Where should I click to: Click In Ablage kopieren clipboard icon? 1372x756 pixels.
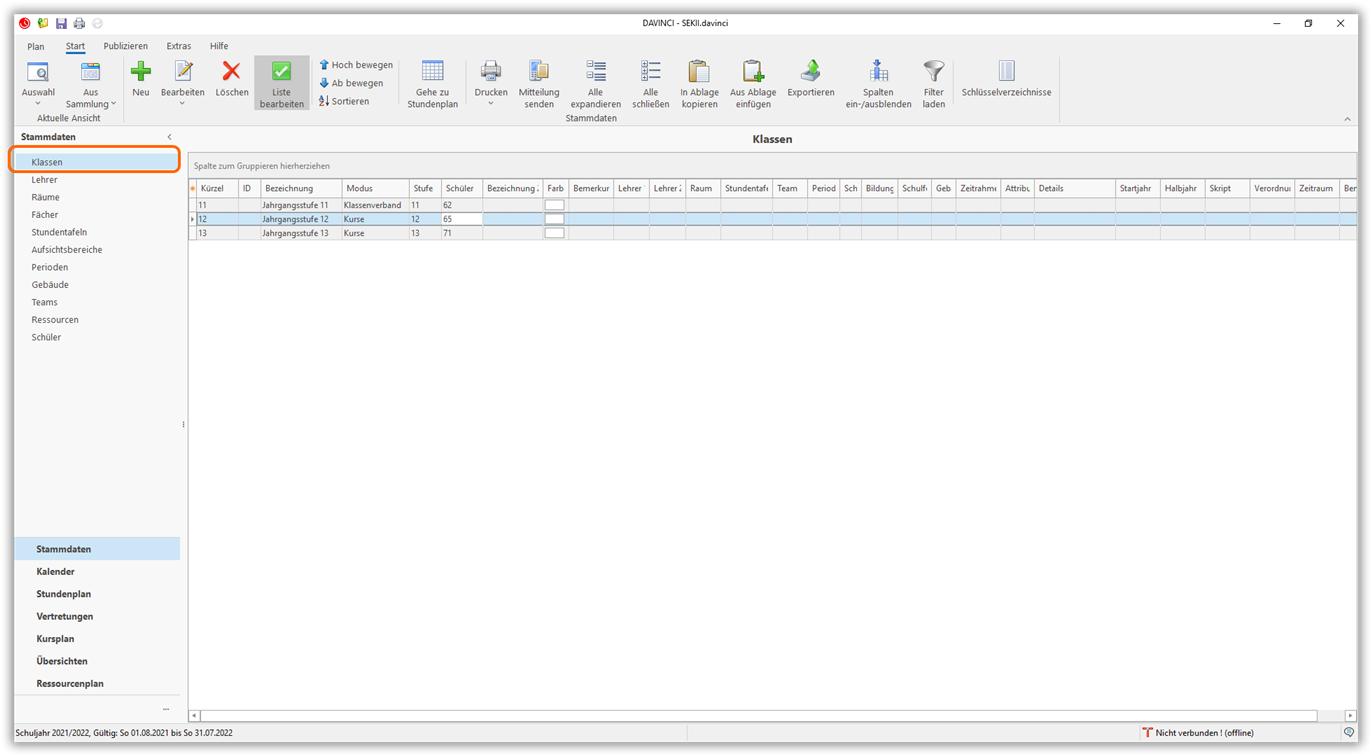699,72
